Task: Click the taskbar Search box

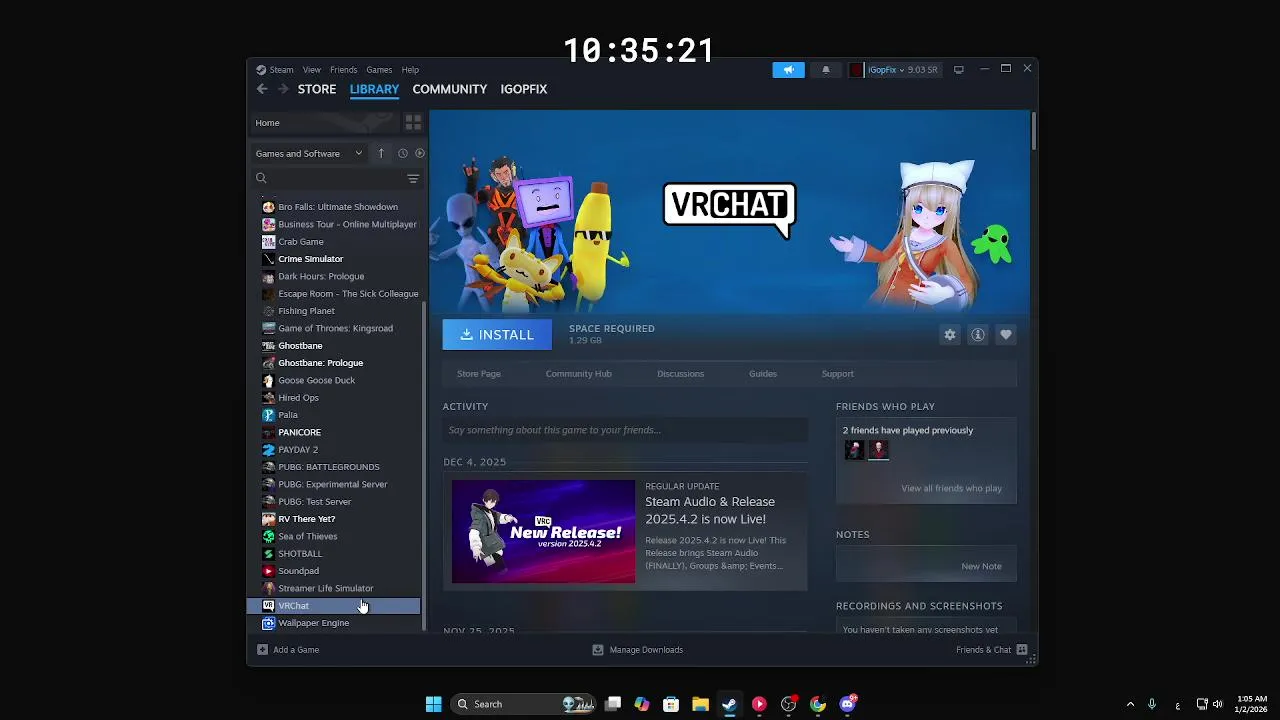Action: [523, 704]
